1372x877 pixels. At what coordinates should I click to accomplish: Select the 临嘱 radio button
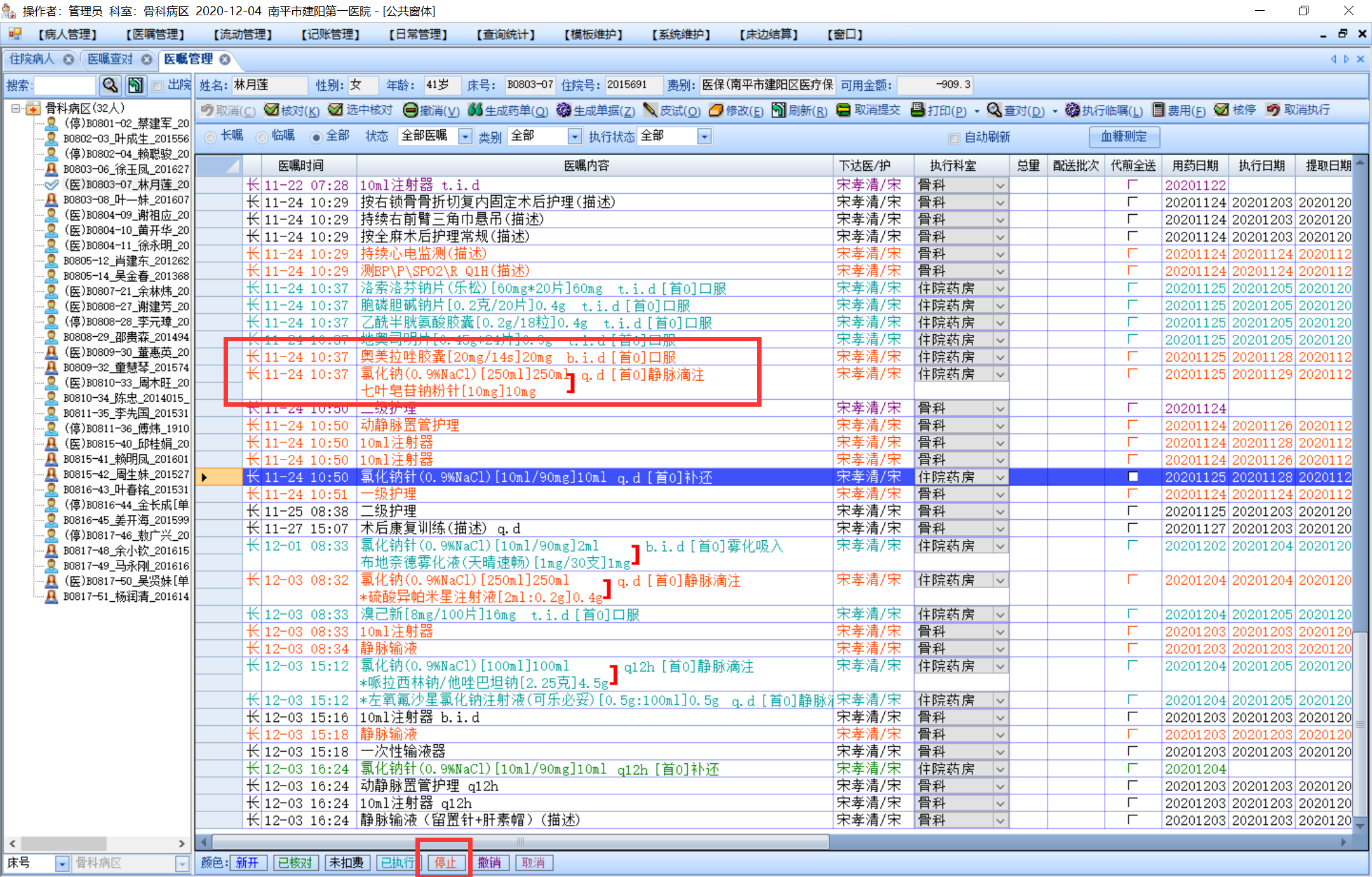click(x=262, y=137)
